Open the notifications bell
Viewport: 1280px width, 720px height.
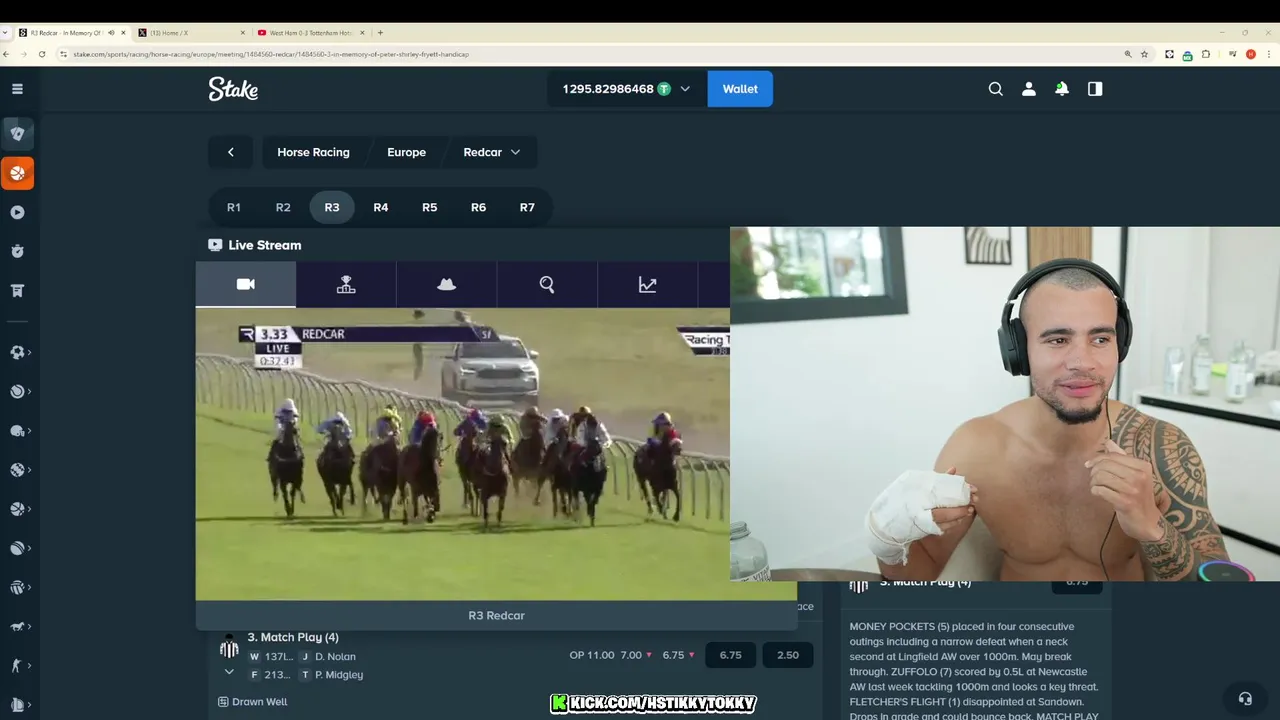(x=1062, y=89)
